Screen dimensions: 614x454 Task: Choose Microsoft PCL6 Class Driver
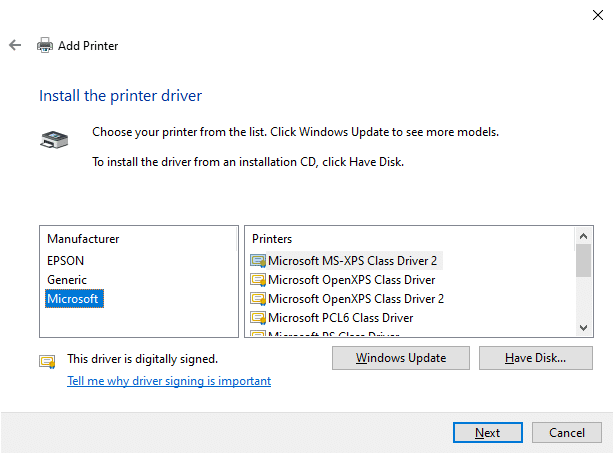point(340,318)
